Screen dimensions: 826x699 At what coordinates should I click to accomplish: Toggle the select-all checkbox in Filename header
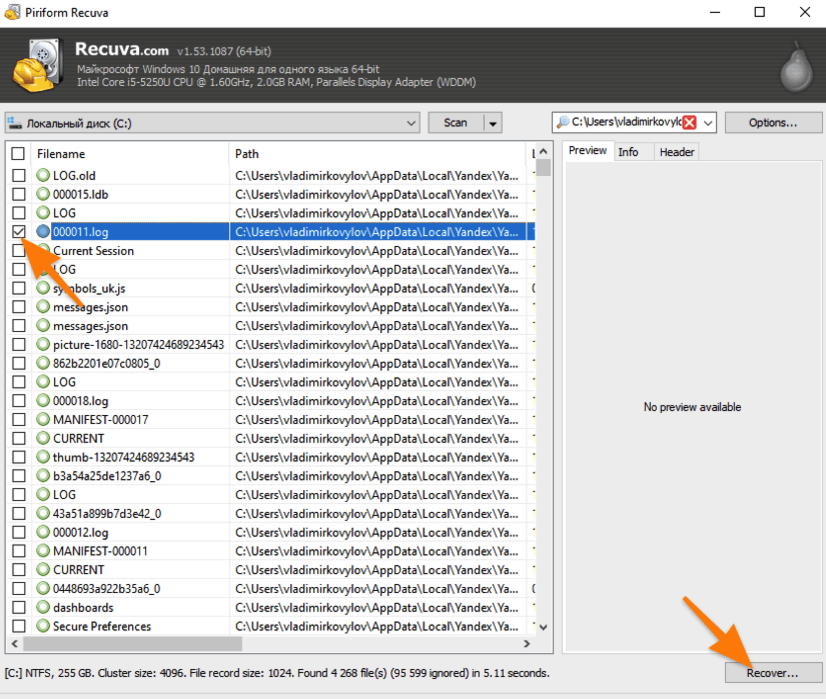click(18, 153)
